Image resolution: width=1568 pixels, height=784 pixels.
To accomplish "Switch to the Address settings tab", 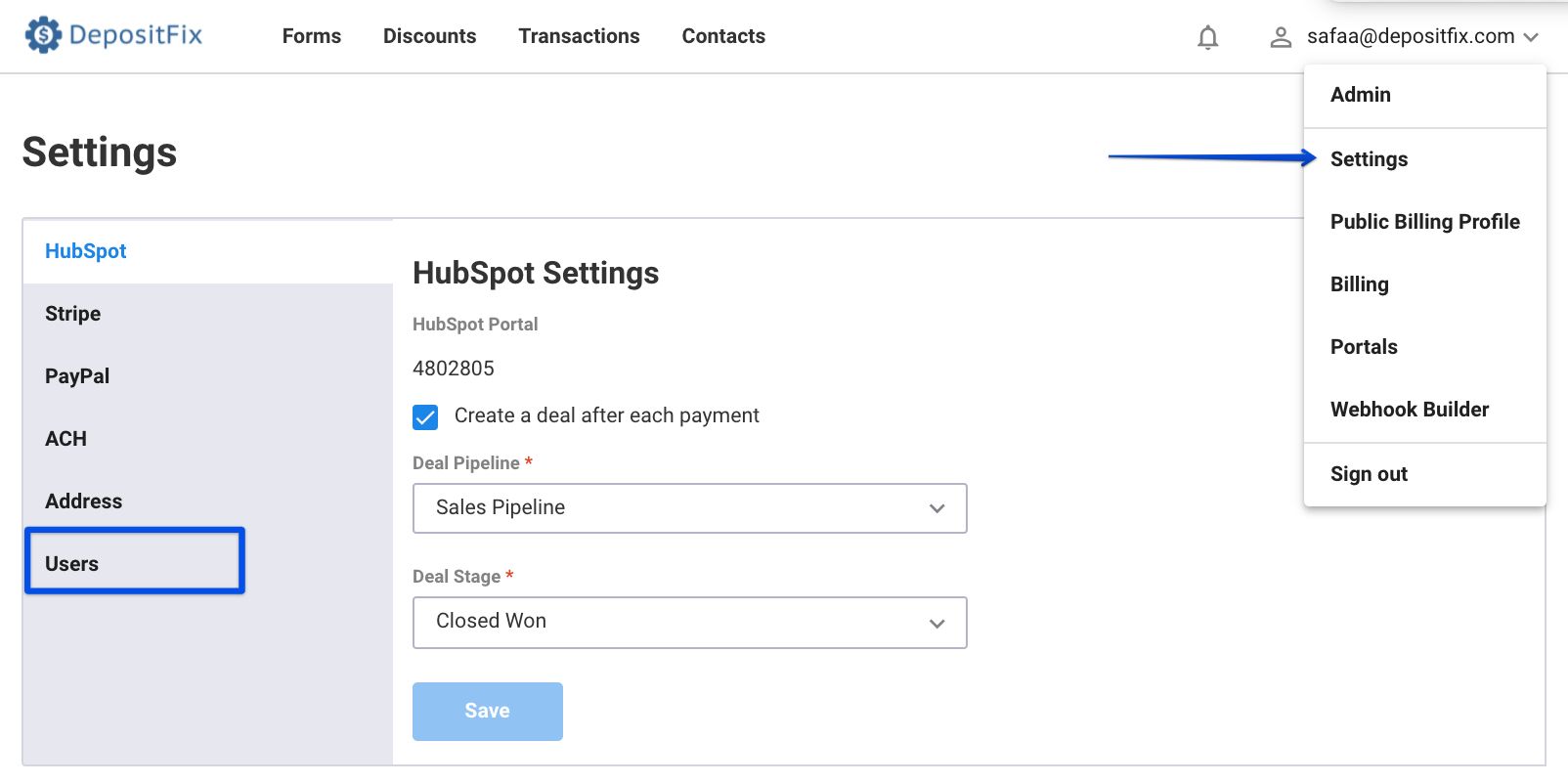I will (x=208, y=501).
